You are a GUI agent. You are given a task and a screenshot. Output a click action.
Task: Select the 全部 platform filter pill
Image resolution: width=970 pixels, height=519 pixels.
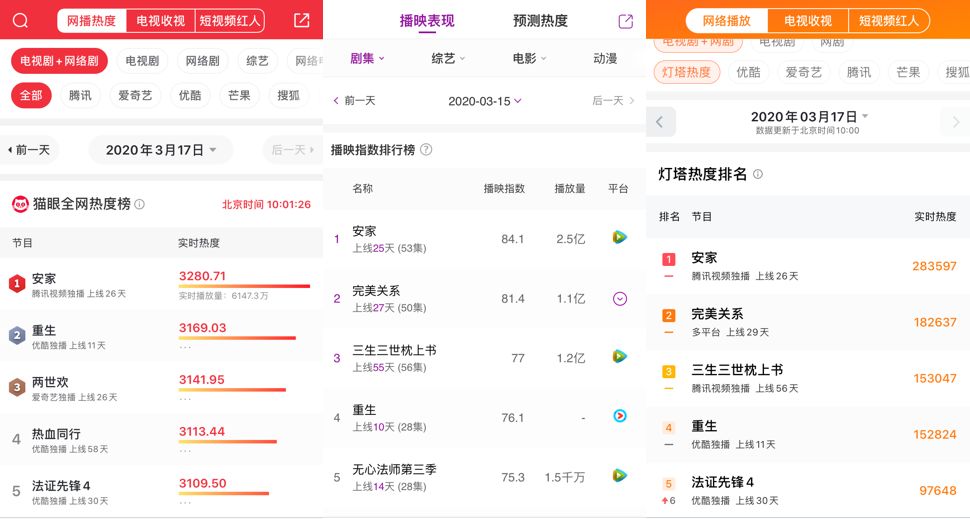(31, 95)
